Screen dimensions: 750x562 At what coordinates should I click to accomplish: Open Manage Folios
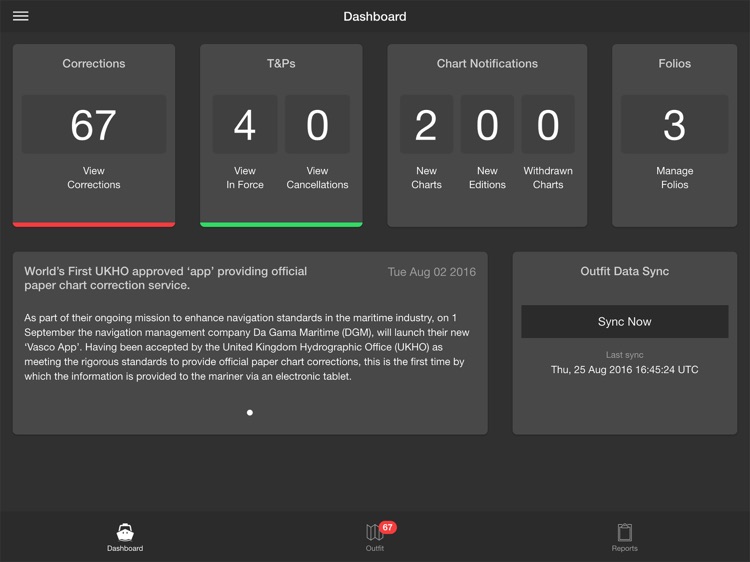[674, 178]
